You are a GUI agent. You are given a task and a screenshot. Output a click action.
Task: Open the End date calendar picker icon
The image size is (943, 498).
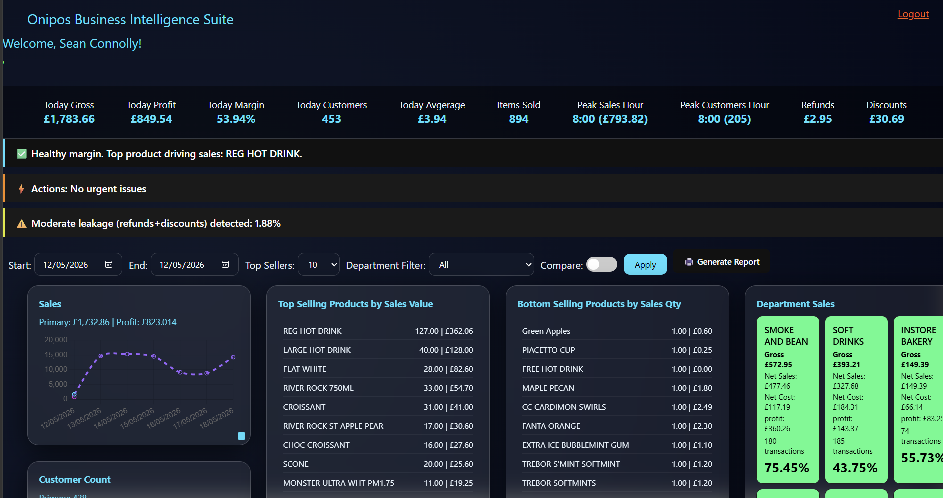point(225,265)
